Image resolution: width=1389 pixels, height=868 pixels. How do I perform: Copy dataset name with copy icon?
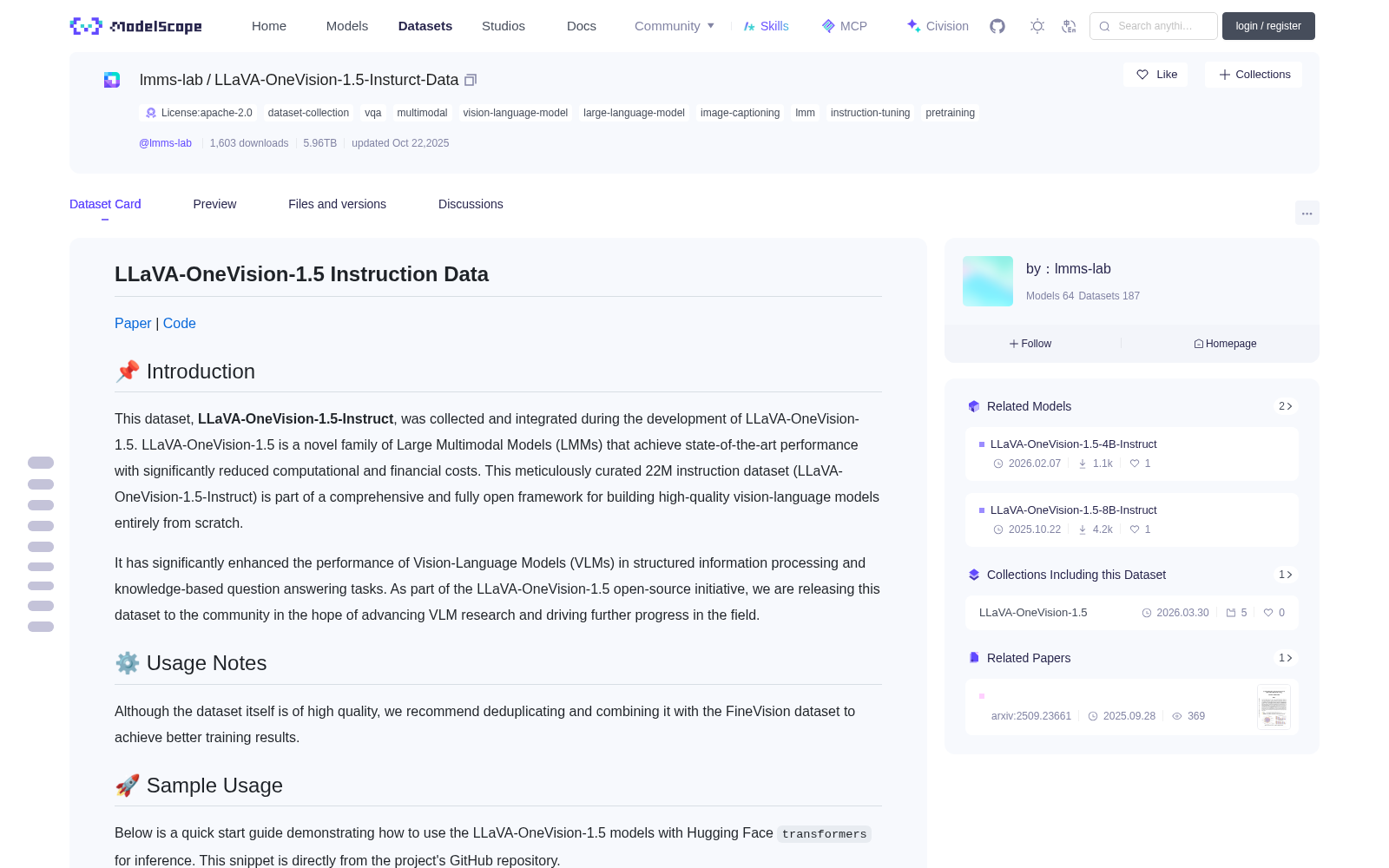(471, 80)
